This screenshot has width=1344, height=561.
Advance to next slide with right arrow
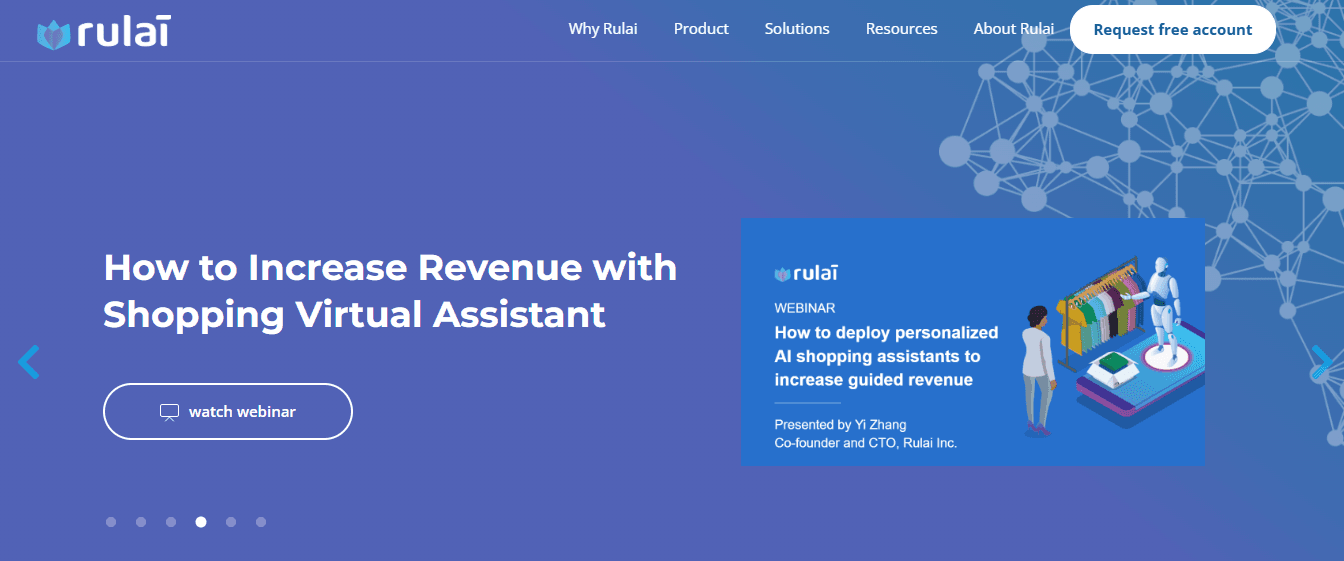pyautogui.click(x=1321, y=363)
